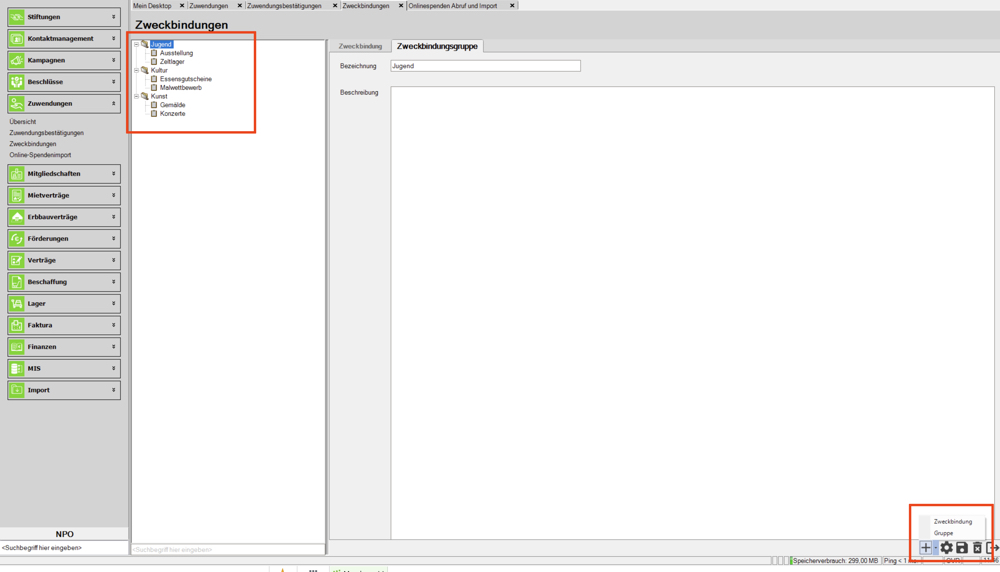Select Zweckbindung in the popup menu
1000x572 pixels.
click(x=952, y=521)
